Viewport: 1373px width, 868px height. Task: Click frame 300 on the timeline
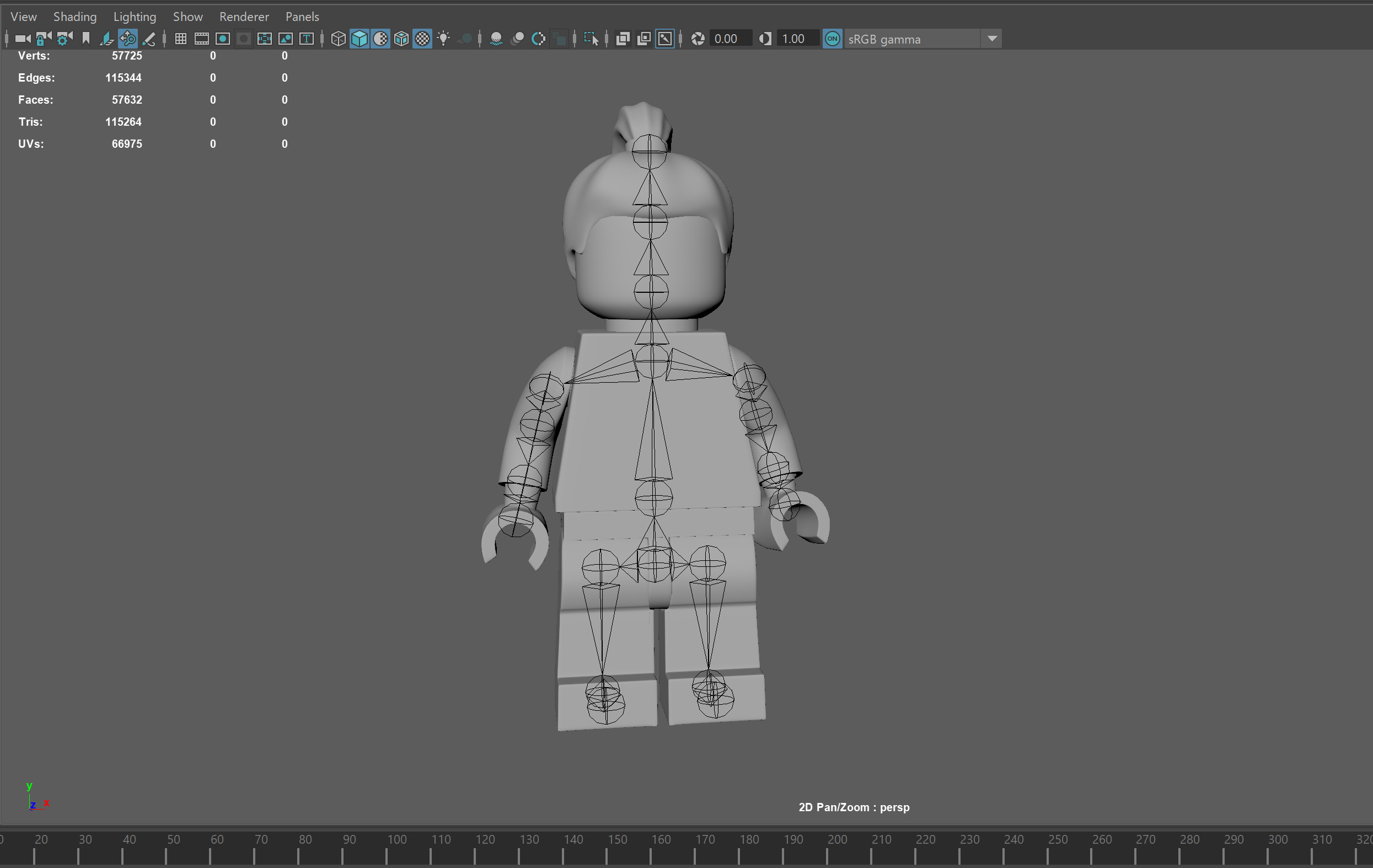(x=1278, y=839)
